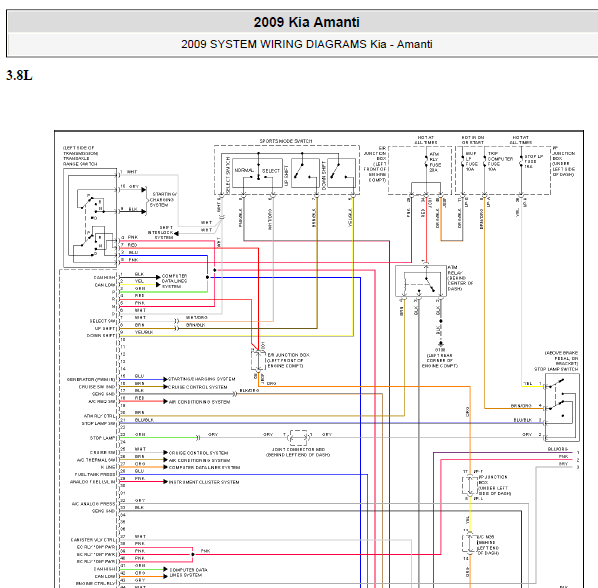Image resolution: width=598 pixels, height=588 pixels.
Task: Click the 'A/C THERMAL SW' pin label
Action: coord(96,460)
